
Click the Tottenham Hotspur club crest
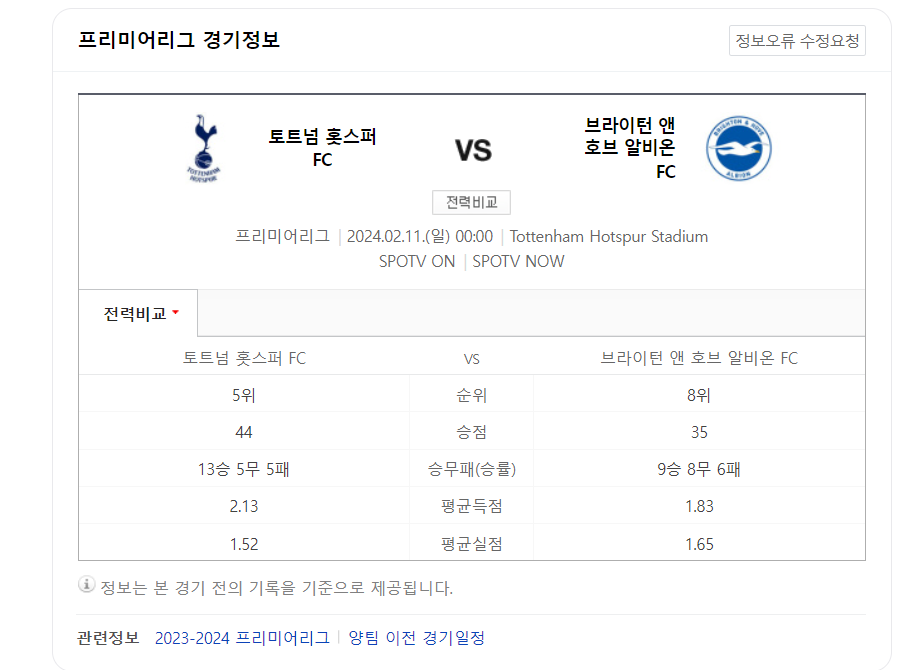[204, 148]
